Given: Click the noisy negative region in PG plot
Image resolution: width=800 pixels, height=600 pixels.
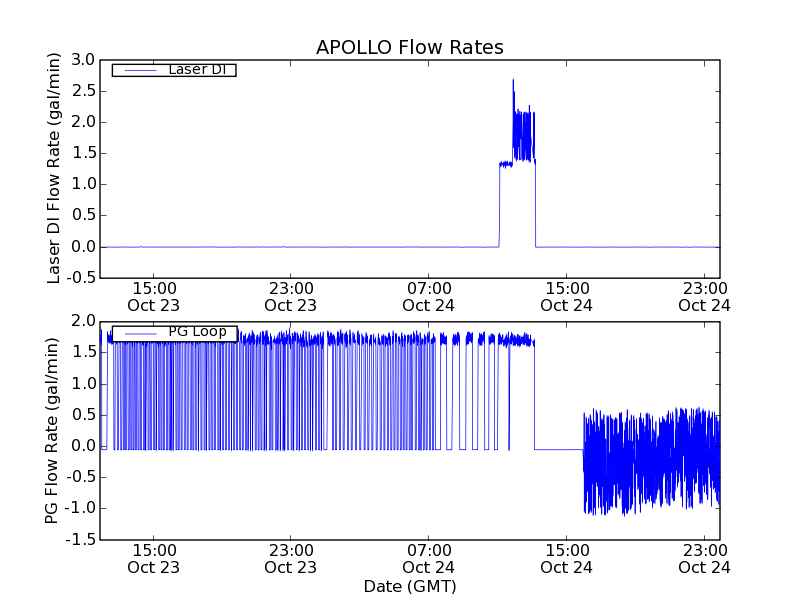Looking at the screenshot, I should coord(652,462).
